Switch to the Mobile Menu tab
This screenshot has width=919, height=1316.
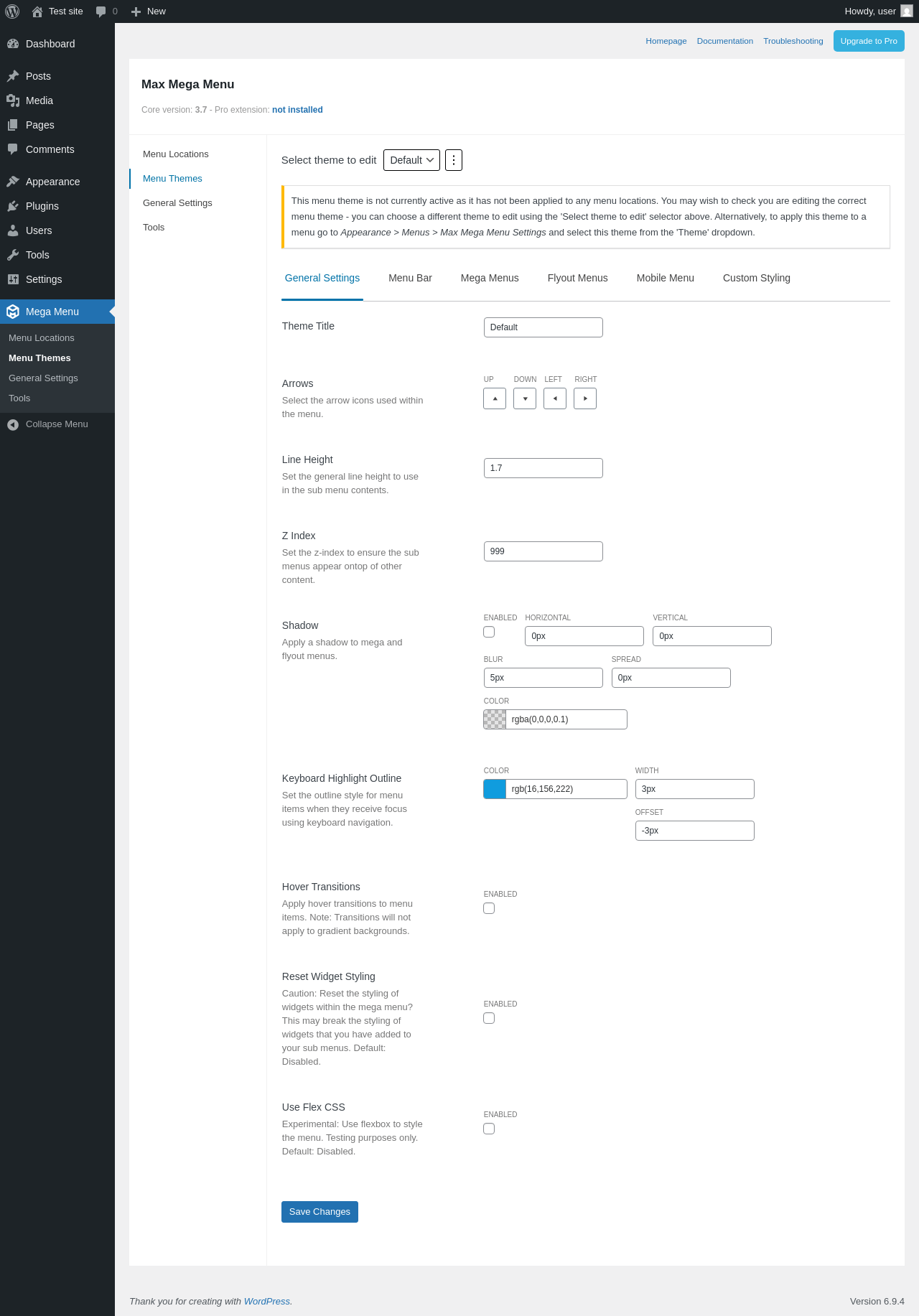coord(666,279)
